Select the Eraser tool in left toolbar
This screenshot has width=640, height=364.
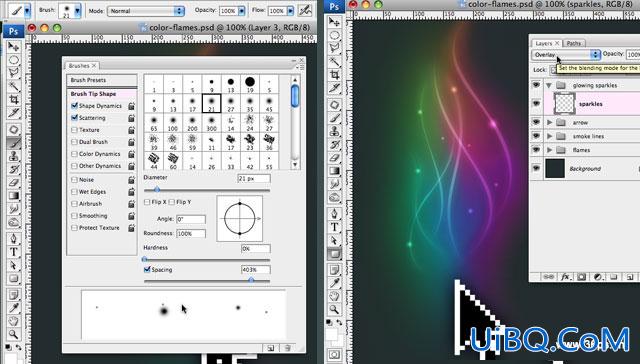click(14, 182)
